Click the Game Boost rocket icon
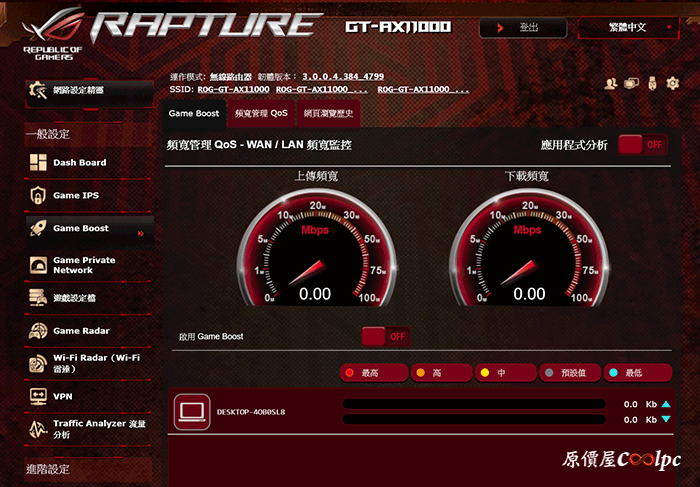This screenshot has height=487, width=700. [38, 228]
